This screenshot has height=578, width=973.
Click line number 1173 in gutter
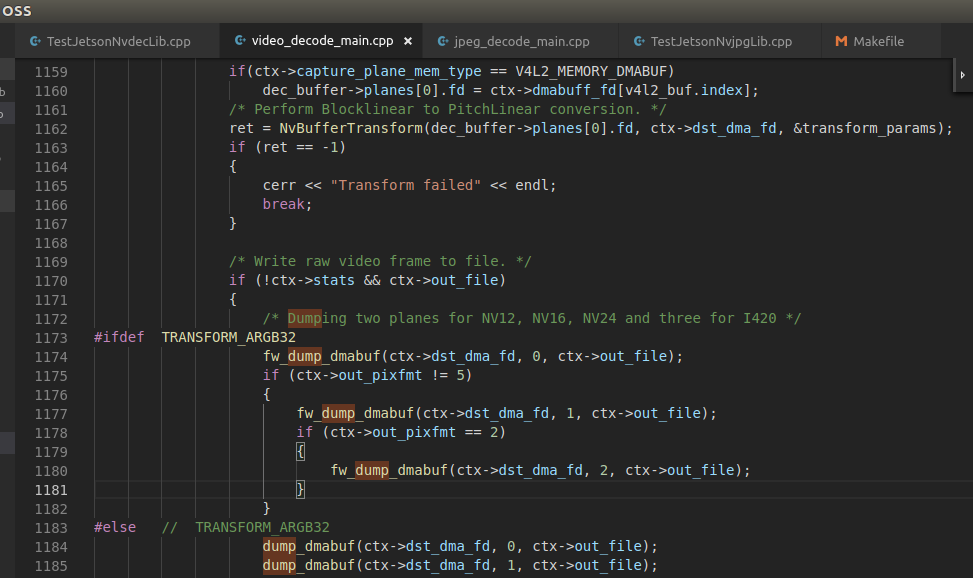tap(51, 338)
